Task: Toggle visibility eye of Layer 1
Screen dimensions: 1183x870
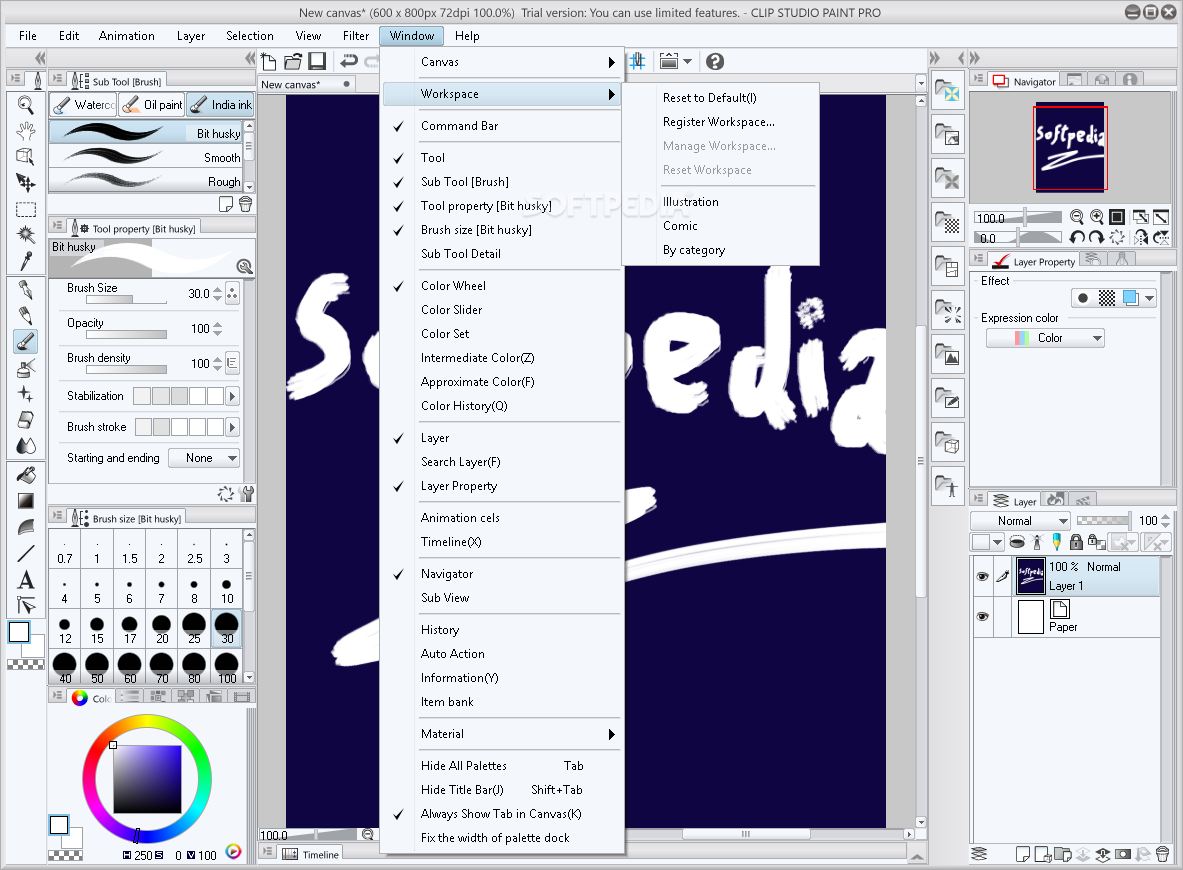Action: pyautogui.click(x=982, y=576)
